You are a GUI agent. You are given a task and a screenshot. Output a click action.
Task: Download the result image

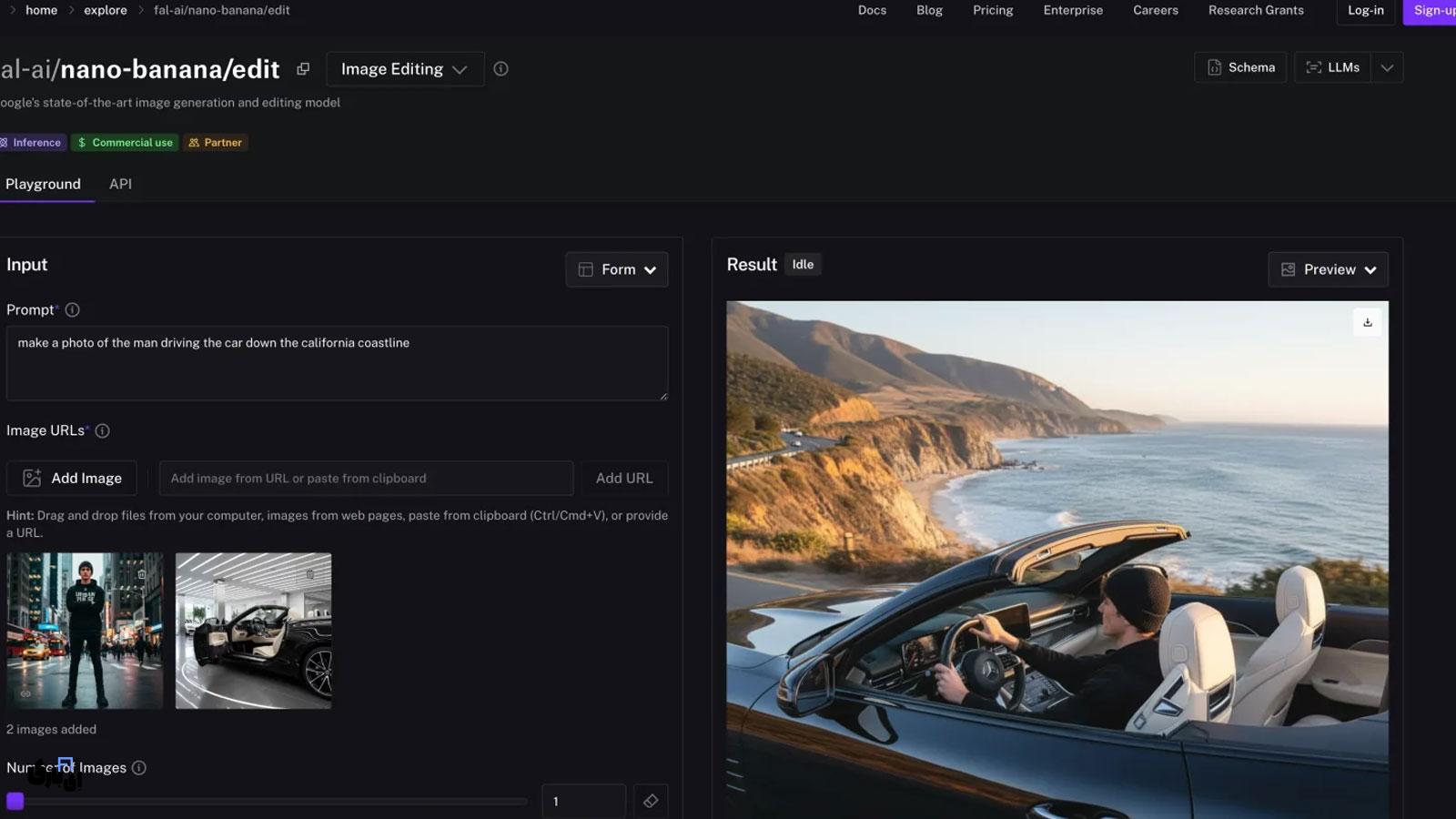(1367, 322)
